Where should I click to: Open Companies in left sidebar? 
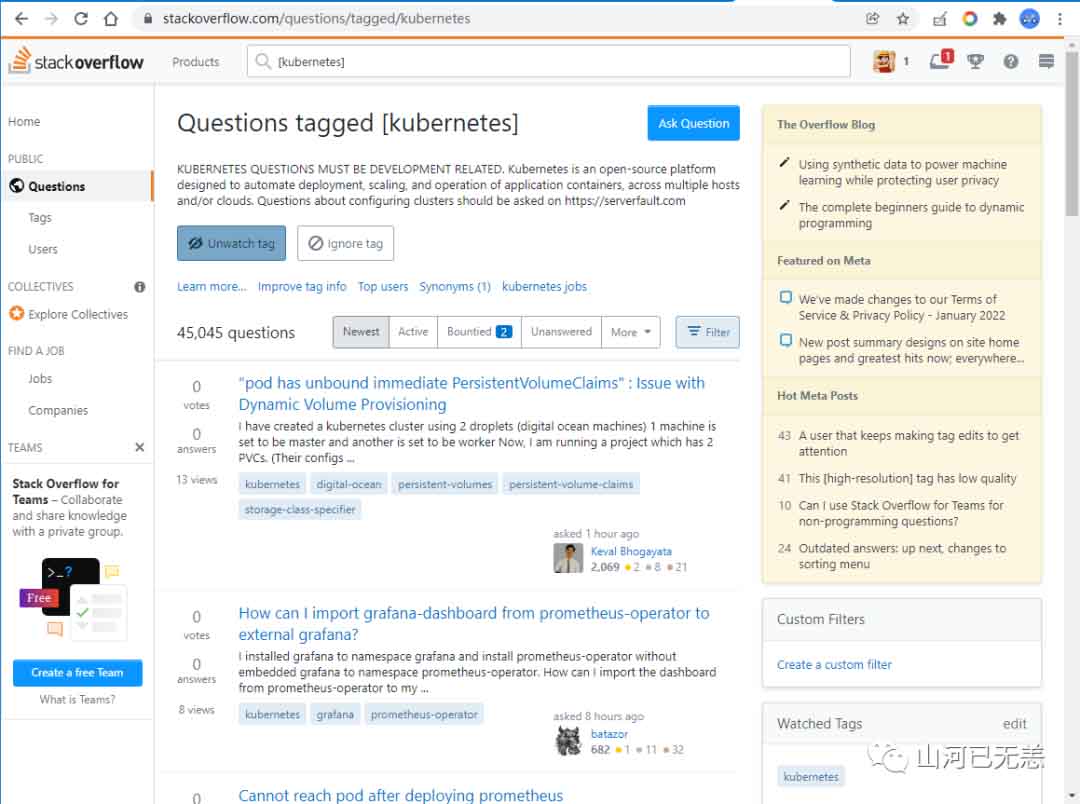[58, 411]
